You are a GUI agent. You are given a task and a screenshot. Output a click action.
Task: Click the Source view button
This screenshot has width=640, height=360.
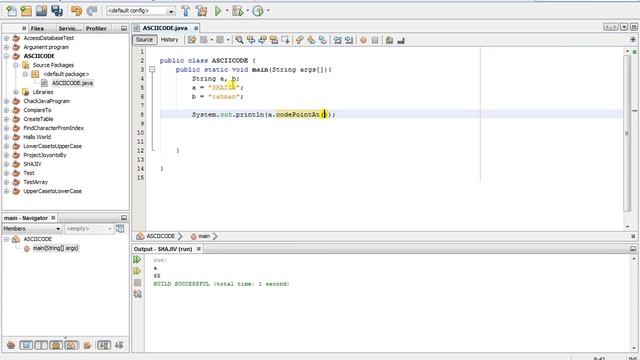(x=144, y=40)
